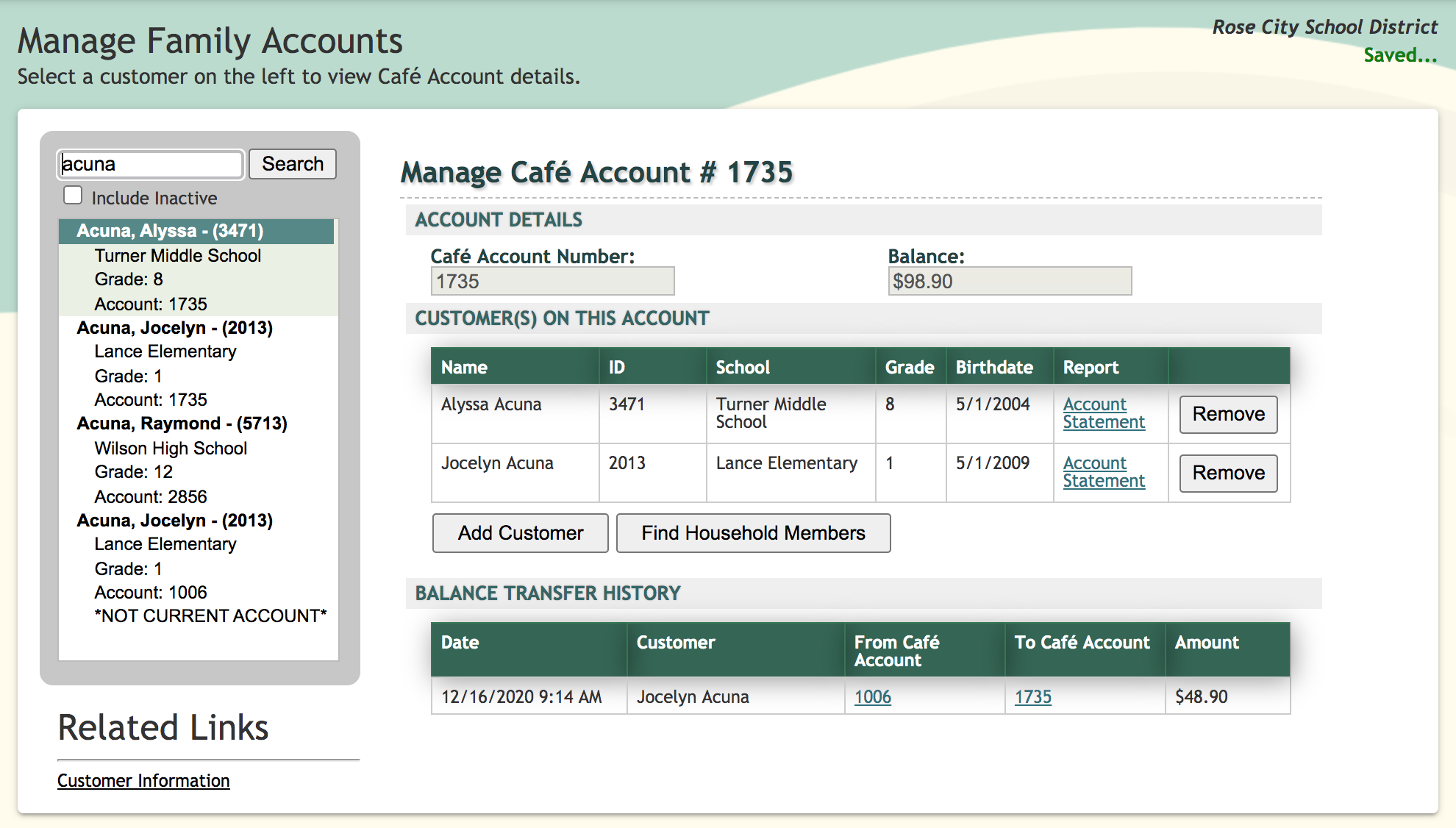Viewport: 1456px width, 828px height.
Task: Select Acuna, Alyssa (3471) in list
Action: [170, 231]
